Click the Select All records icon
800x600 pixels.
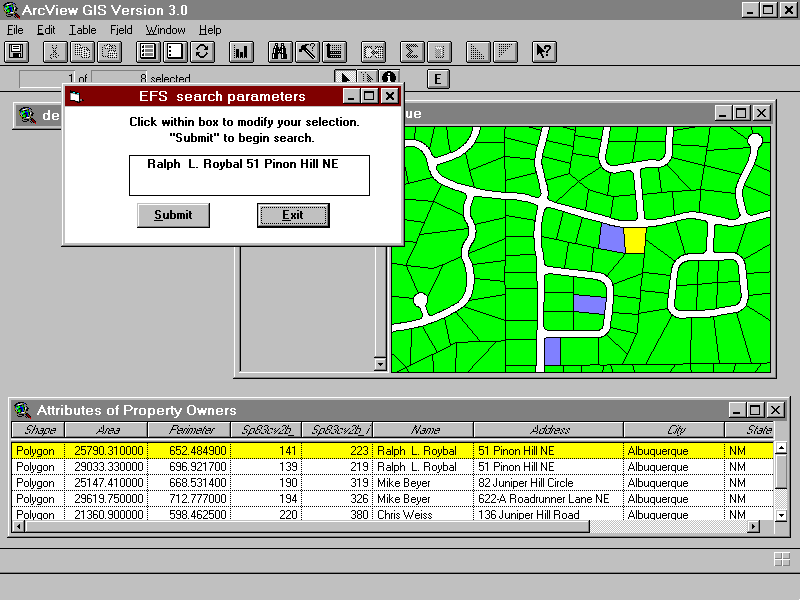pyautogui.click(x=147, y=52)
